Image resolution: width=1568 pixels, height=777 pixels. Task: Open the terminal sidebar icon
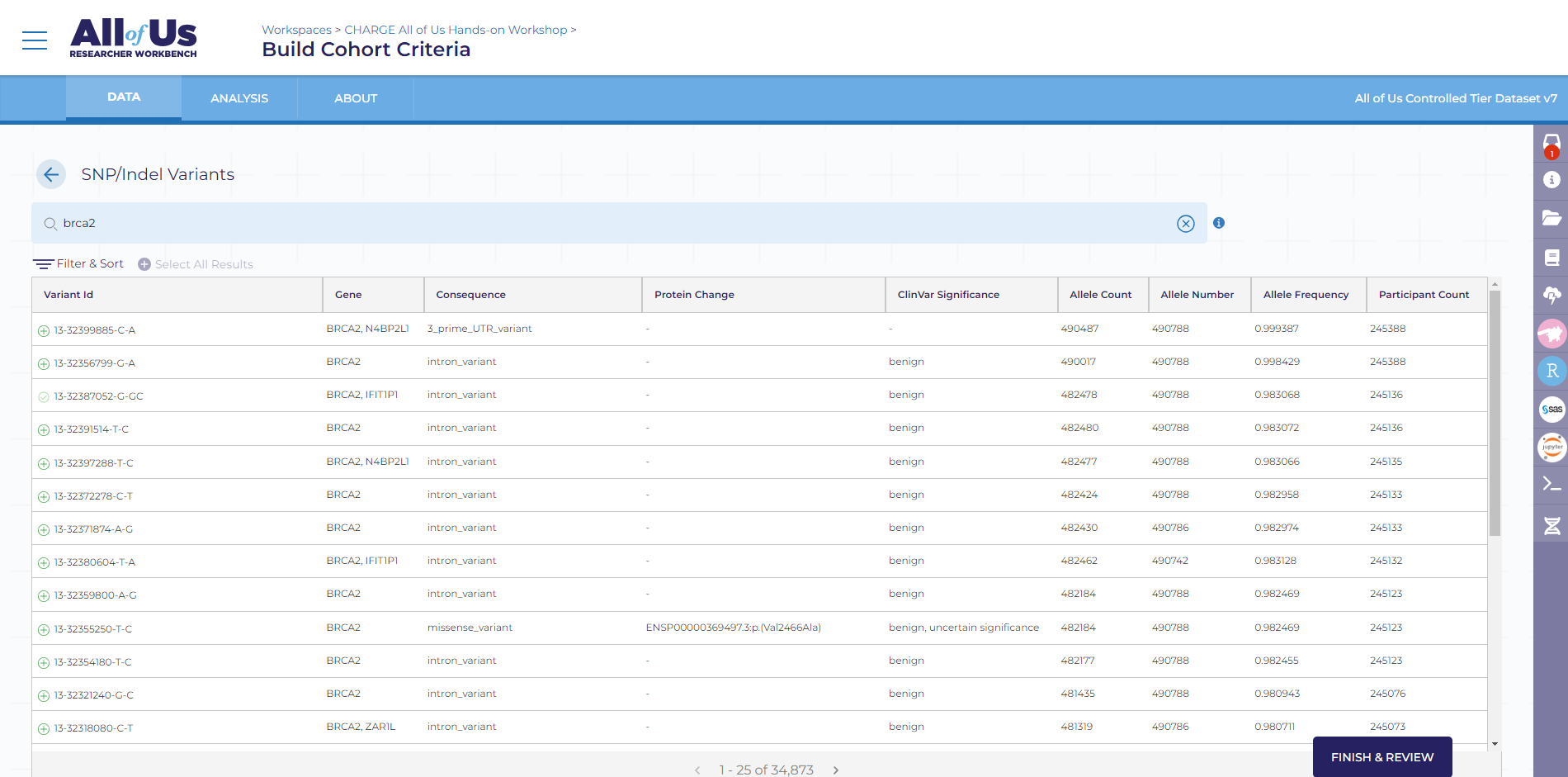pos(1551,484)
